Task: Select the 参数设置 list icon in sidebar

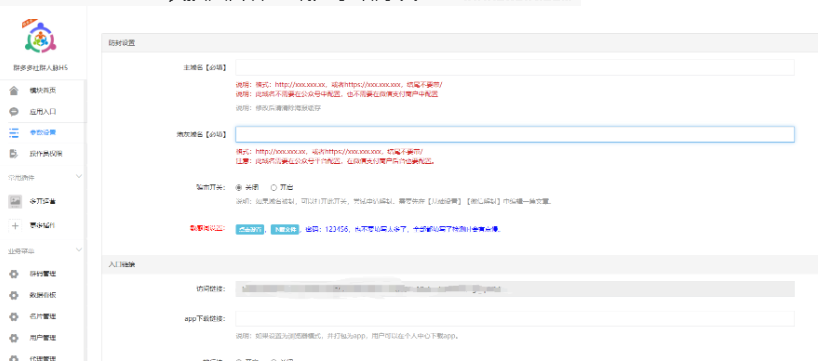Action: [x=14, y=132]
